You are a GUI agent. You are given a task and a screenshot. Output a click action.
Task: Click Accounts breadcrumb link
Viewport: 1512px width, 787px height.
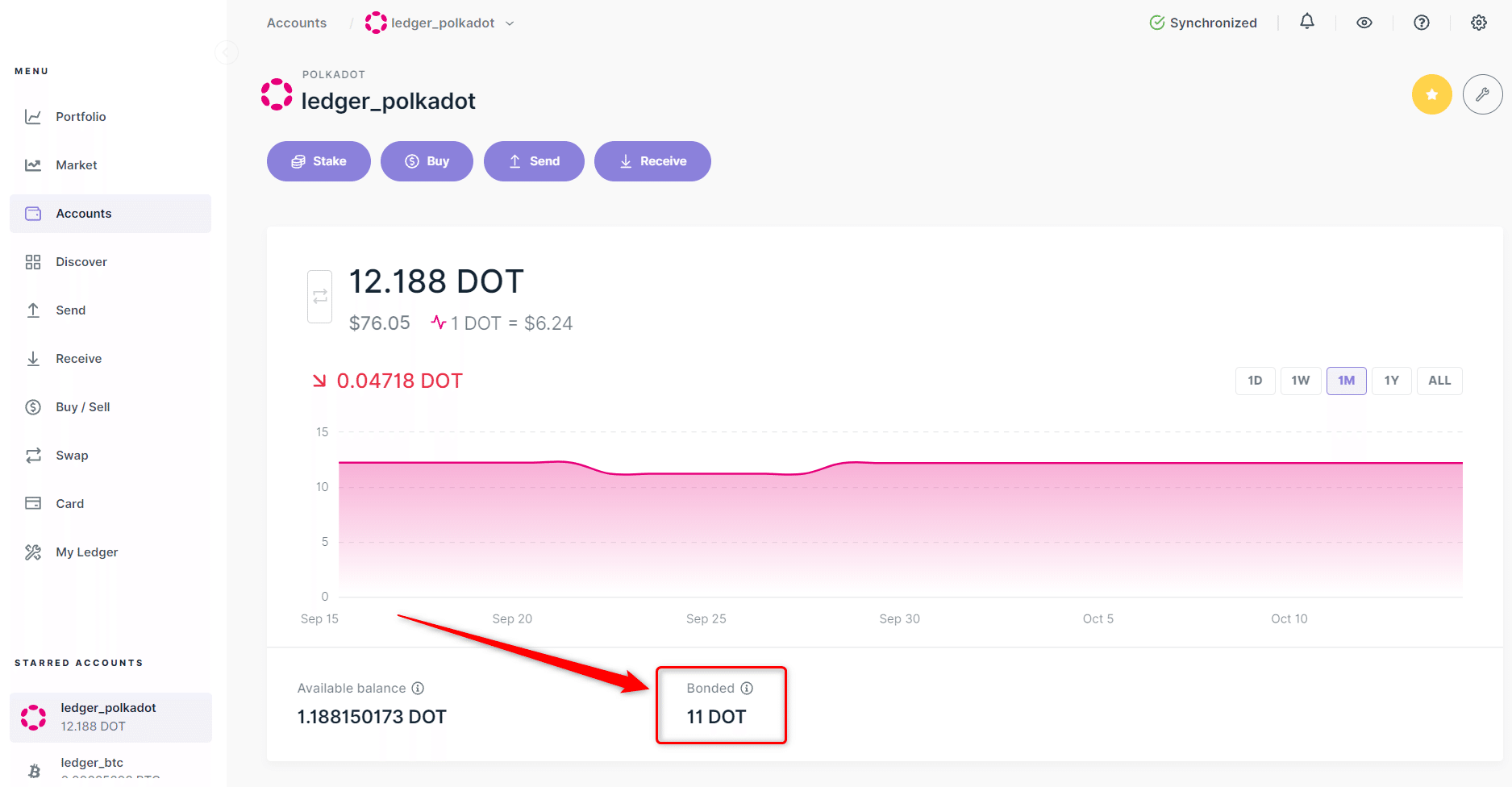[297, 23]
